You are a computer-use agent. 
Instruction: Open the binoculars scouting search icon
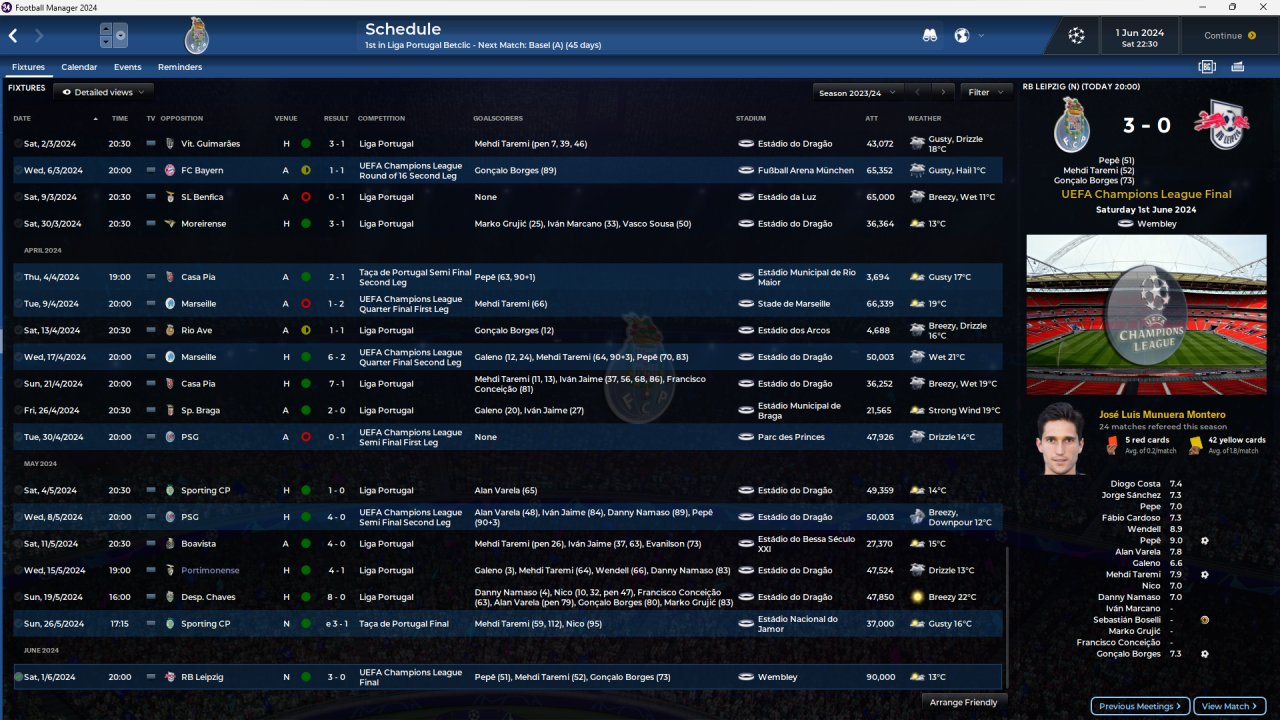pyautogui.click(x=930, y=36)
